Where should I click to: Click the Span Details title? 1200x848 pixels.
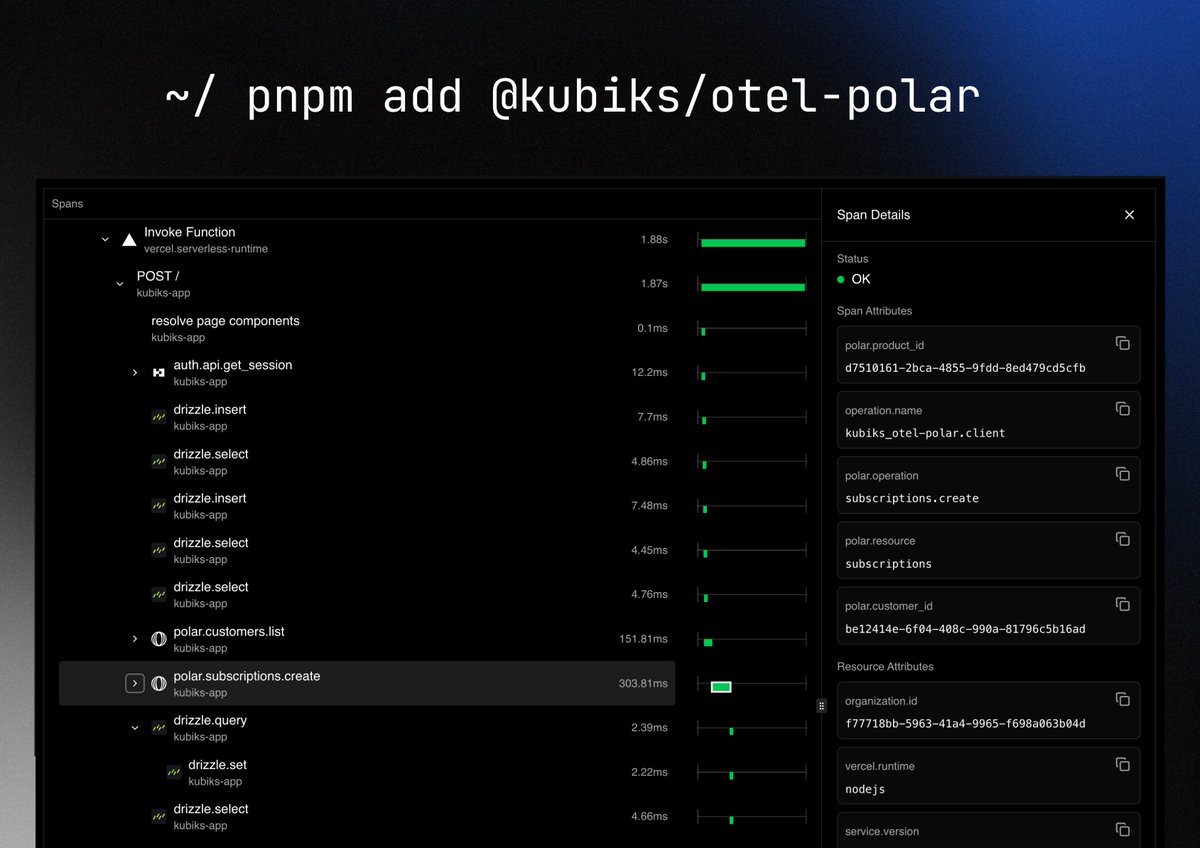tap(873, 215)
